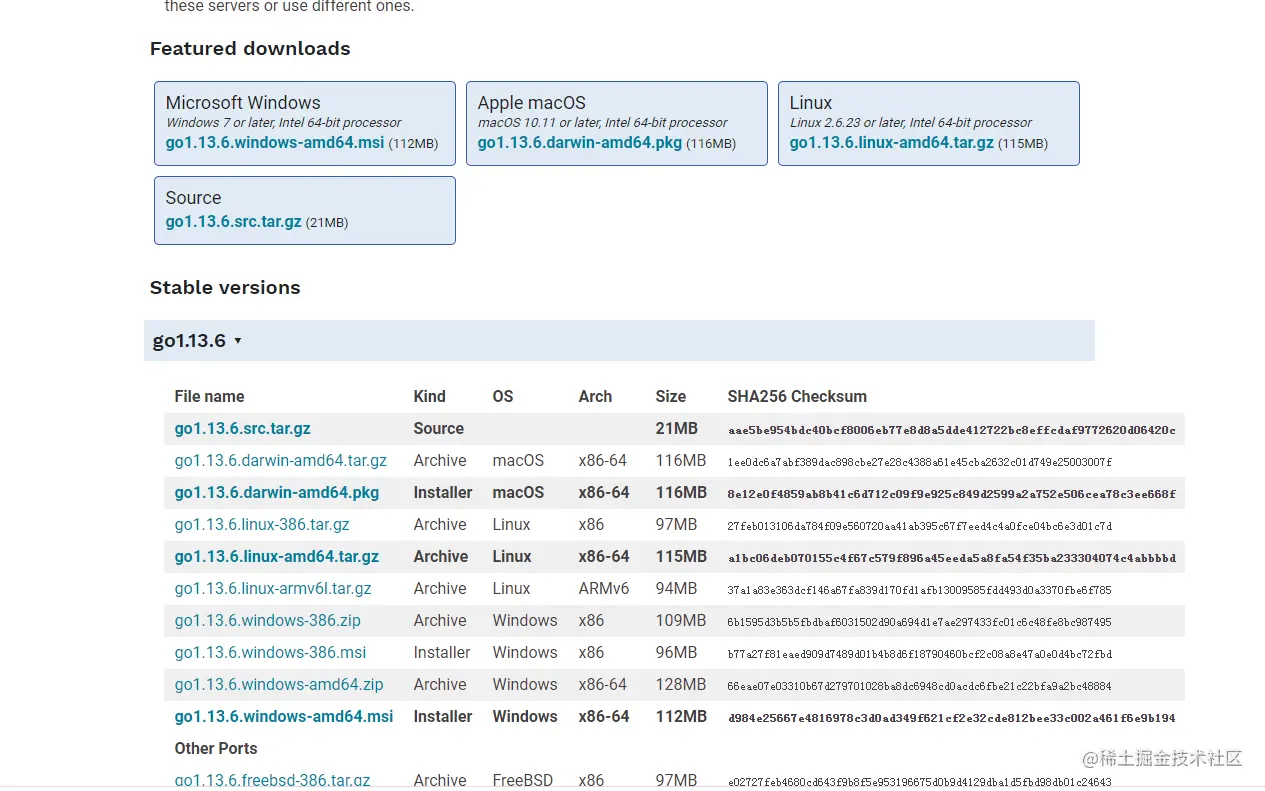
Task: Click the 128MB size of windows-amd64.zip
Action: pos(681,684)
